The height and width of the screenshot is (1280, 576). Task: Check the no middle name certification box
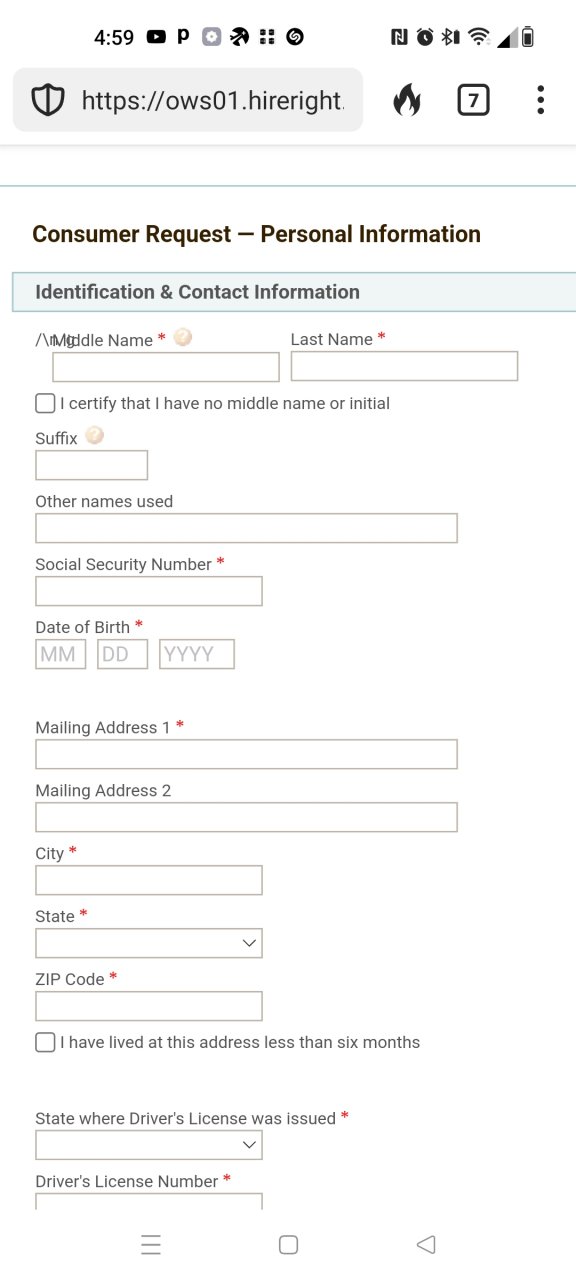point(45,403)
